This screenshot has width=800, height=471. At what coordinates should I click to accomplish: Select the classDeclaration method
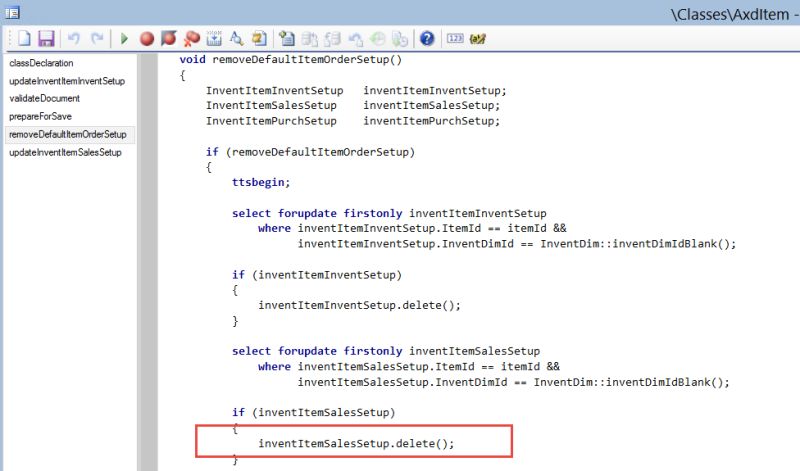point(41,63)
